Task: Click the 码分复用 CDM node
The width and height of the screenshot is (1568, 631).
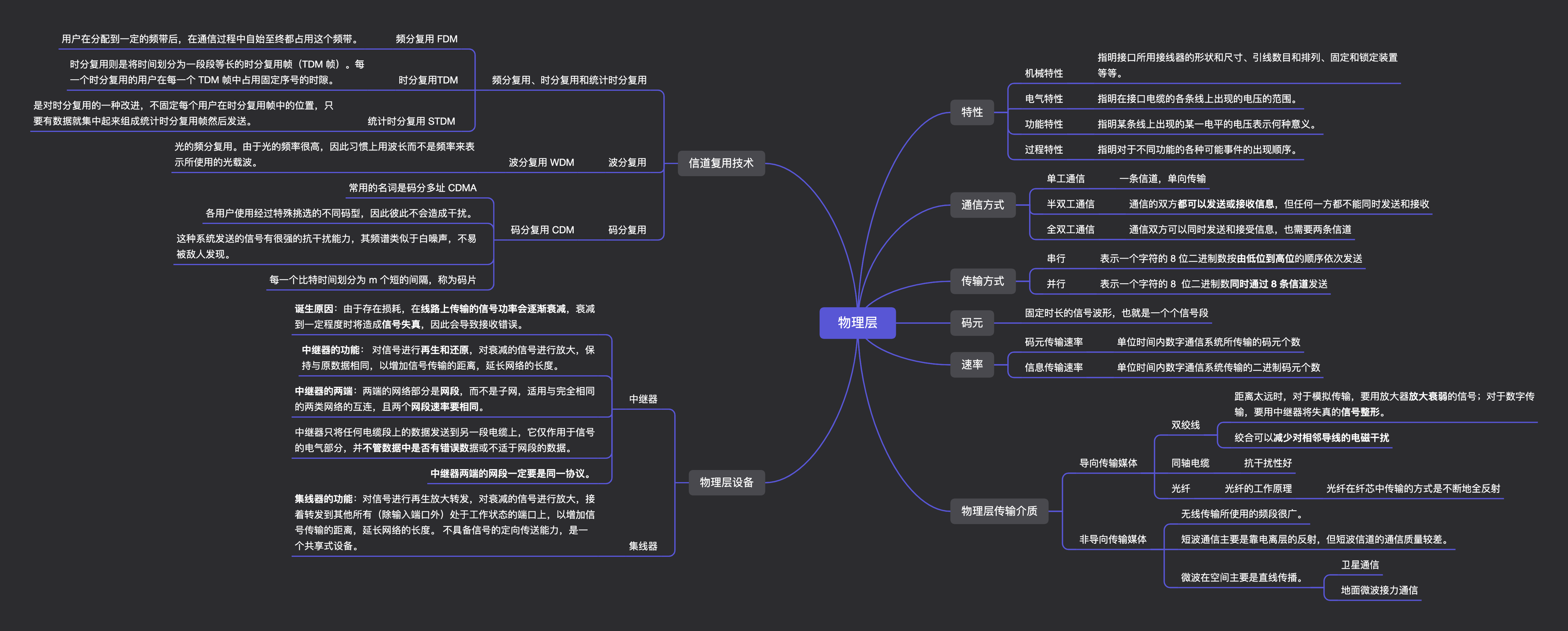Action: click(x=542, y=230)
